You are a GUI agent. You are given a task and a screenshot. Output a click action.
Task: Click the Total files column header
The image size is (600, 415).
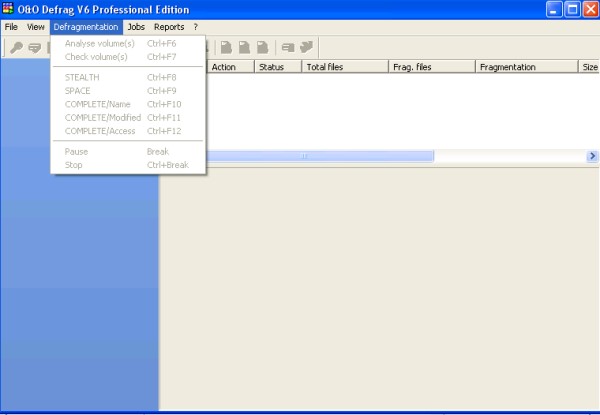[345, 67]
